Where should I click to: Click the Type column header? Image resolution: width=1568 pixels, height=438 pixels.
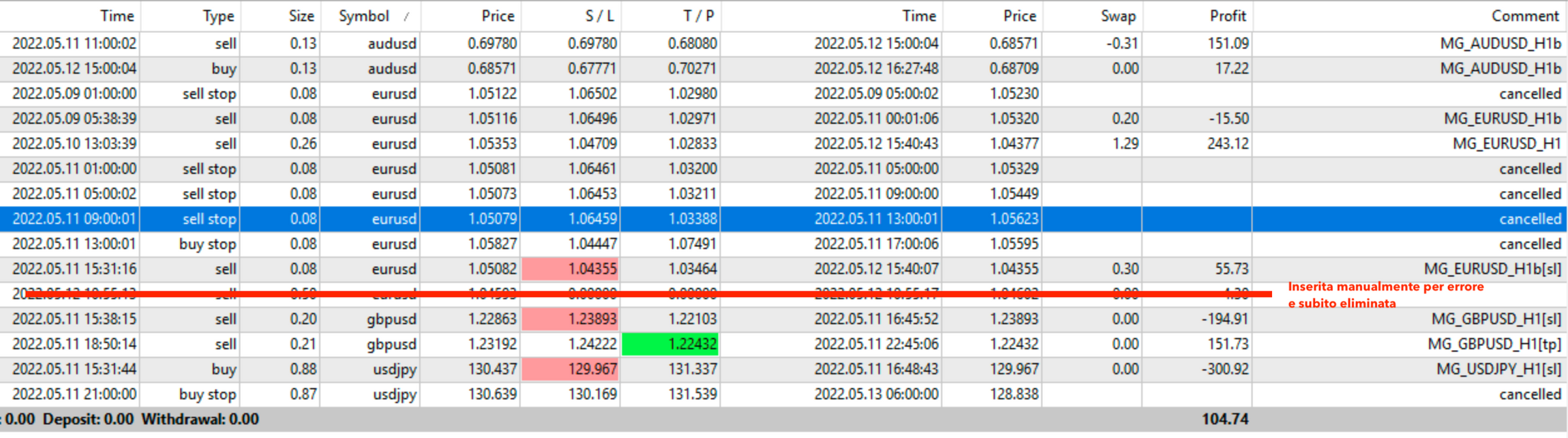click(190, 16)
